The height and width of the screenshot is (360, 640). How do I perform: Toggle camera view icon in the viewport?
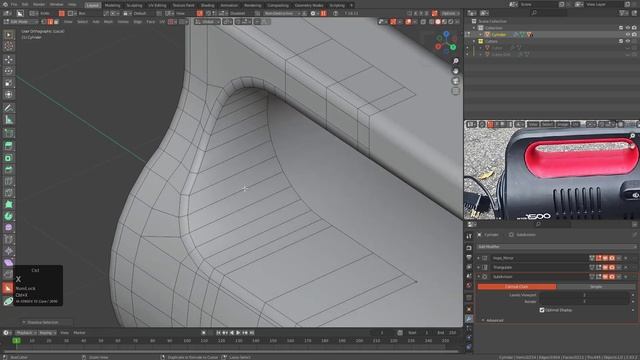(456, 81)
